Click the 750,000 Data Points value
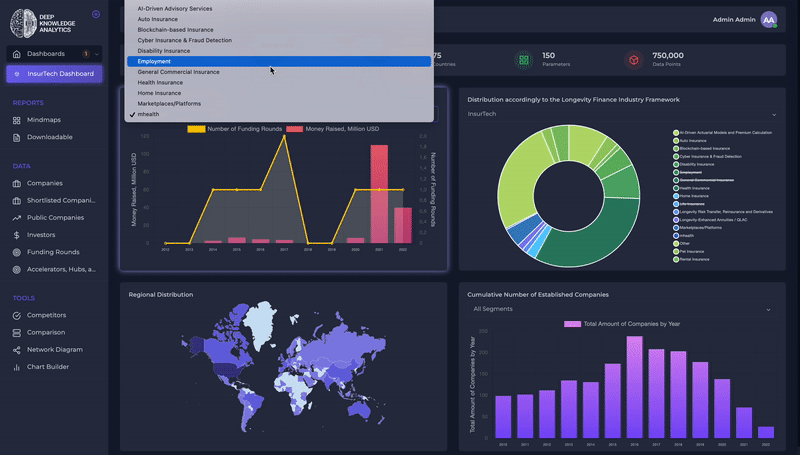 point(668,56)
